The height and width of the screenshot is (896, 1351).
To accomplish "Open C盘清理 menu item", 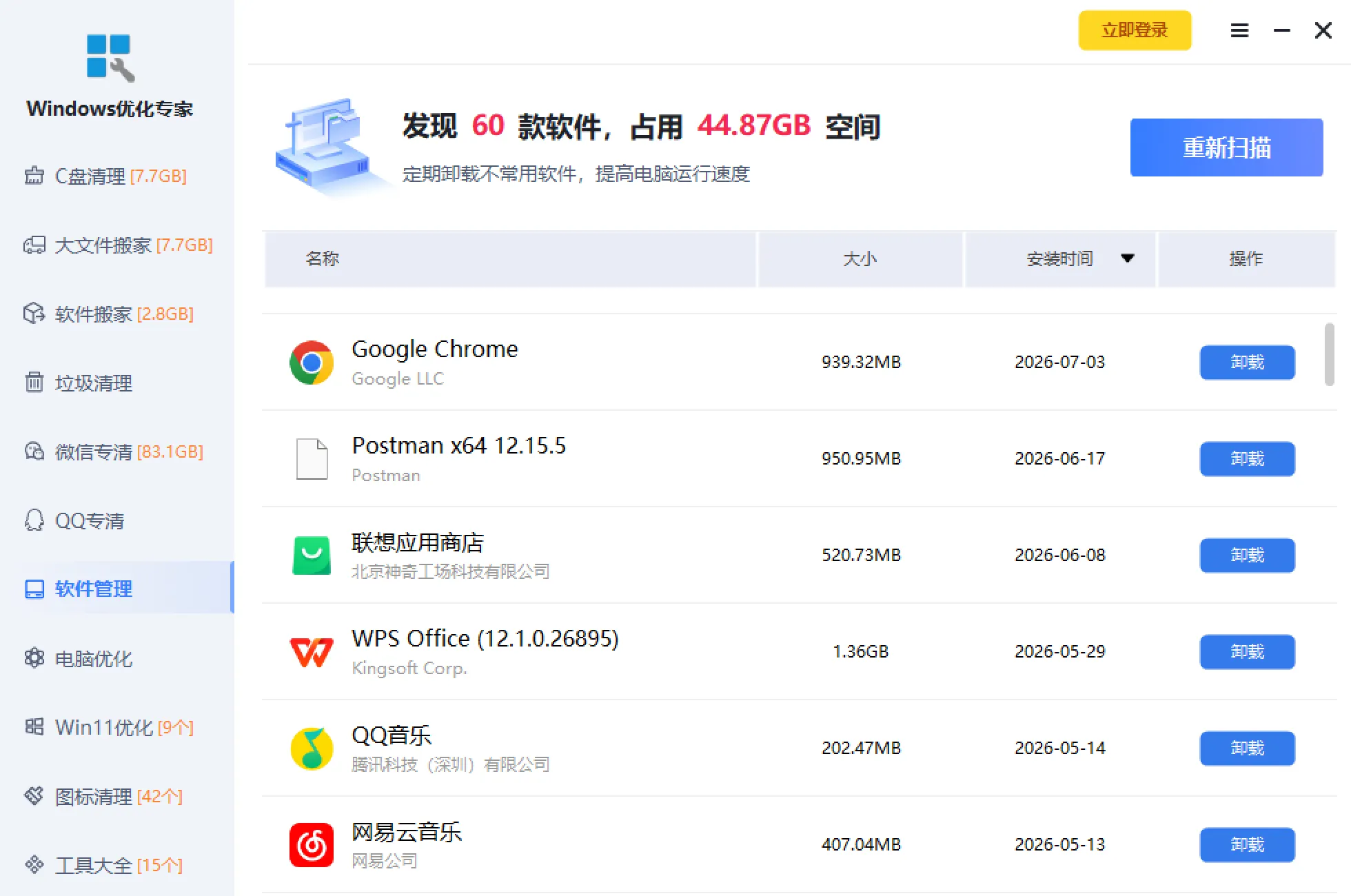I will [x=117, y=176].
